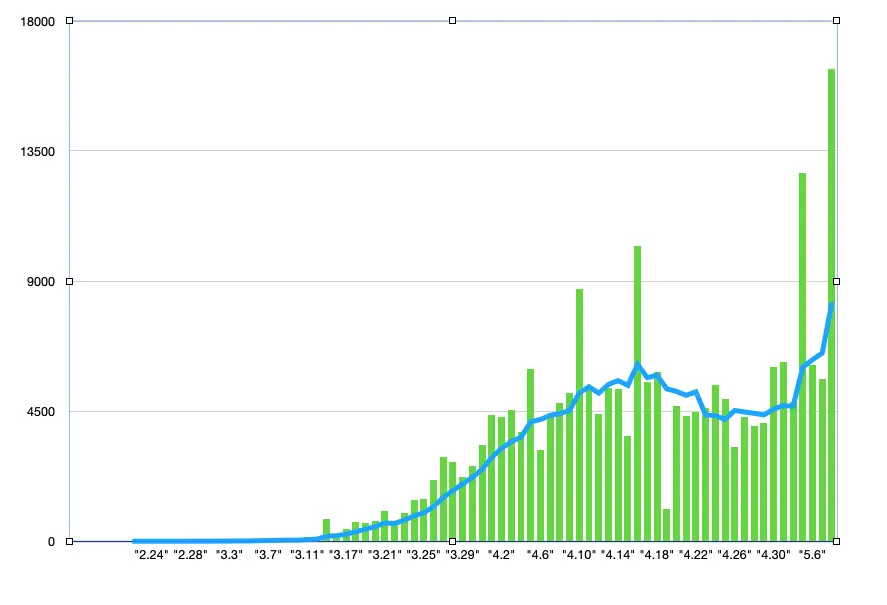Click the "3.29" x-axis label
Image resolution: width=887 pixels, height=605 pixels.
click(x=462, y=554)
